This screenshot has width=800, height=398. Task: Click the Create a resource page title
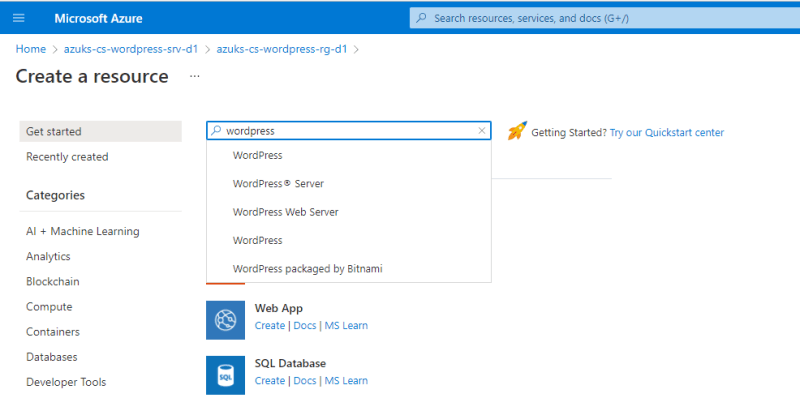[x=92, y=77]
